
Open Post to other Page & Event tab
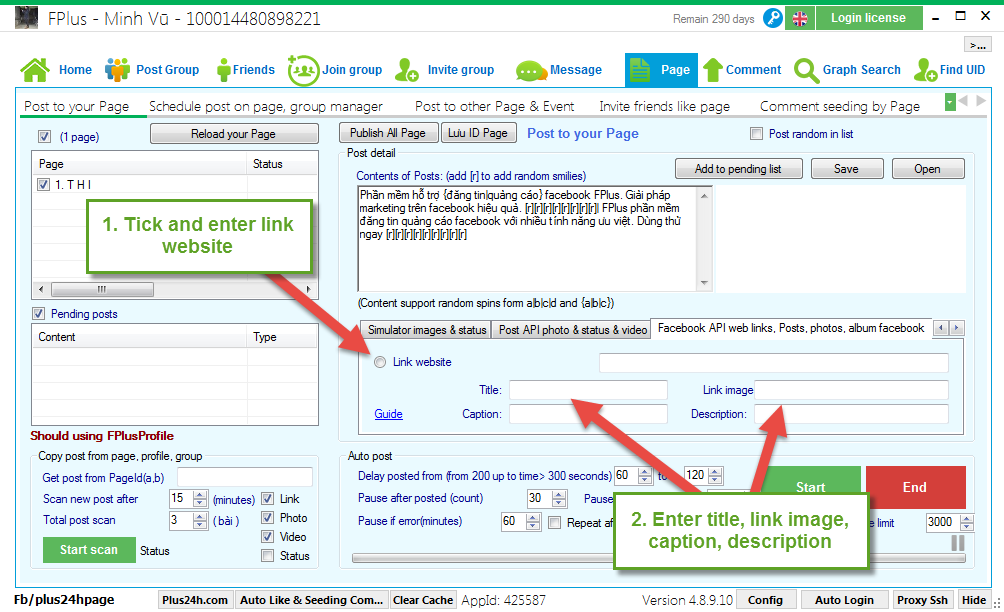point(494,106)
